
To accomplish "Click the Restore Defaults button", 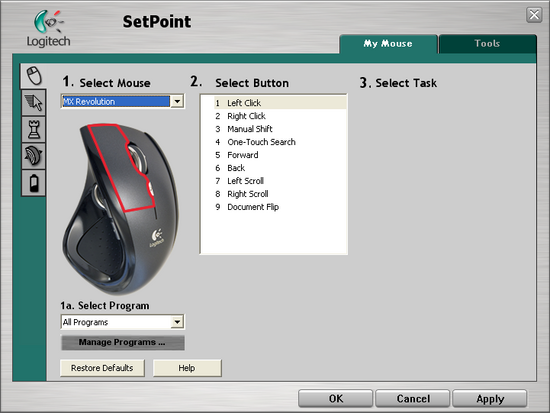I will [102, 368].
